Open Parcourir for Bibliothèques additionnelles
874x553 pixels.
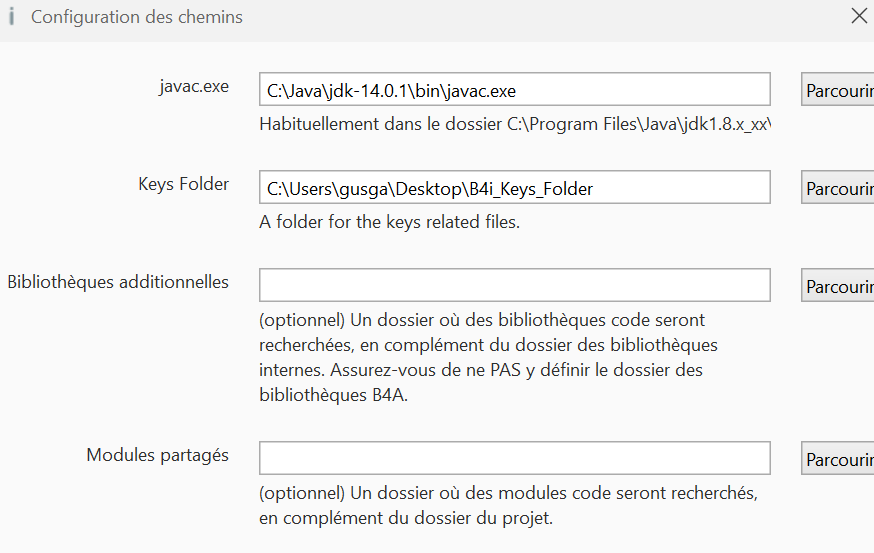(838, 285)
